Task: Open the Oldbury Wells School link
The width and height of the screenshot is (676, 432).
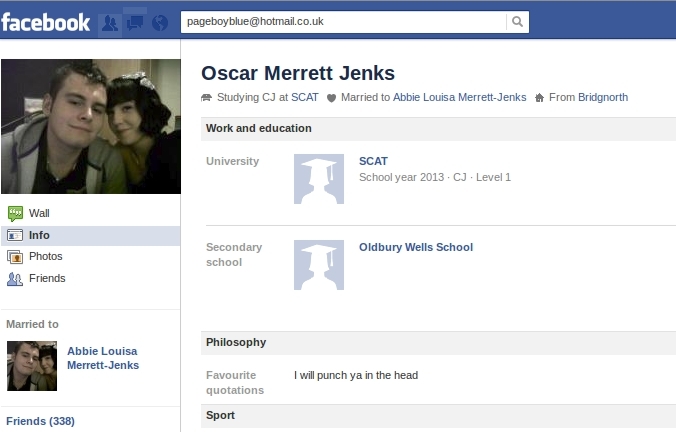Action: coord(416,247)
